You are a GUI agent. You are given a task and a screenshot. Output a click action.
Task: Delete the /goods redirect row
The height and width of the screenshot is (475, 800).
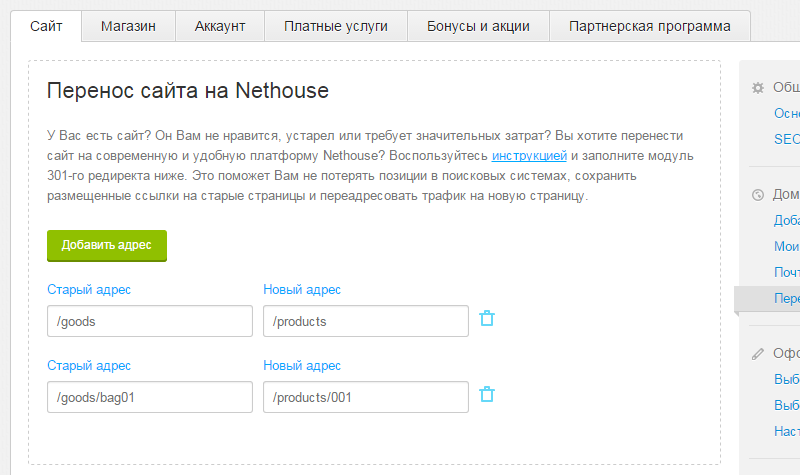point(487,319)
